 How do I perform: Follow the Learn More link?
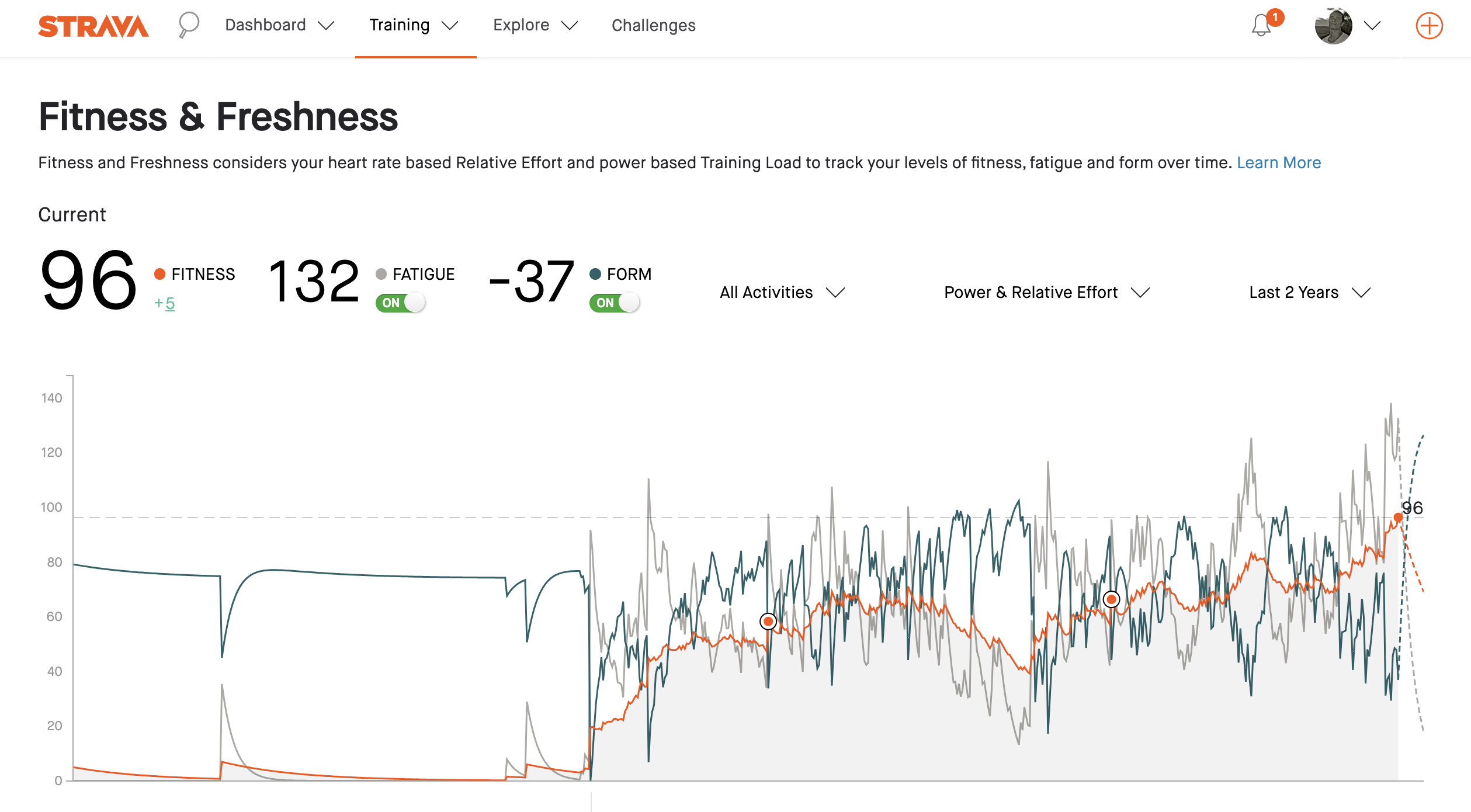[x=1279, y=162]
